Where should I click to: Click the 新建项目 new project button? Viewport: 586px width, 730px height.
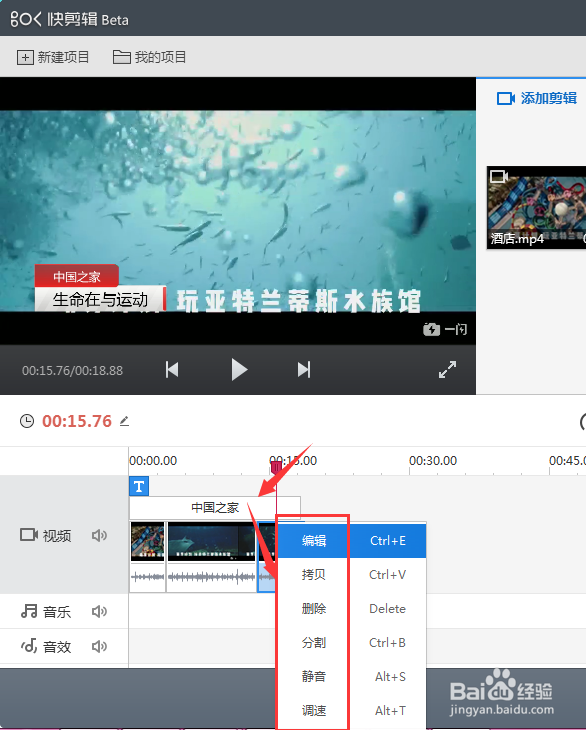click(x=53, y=57)
